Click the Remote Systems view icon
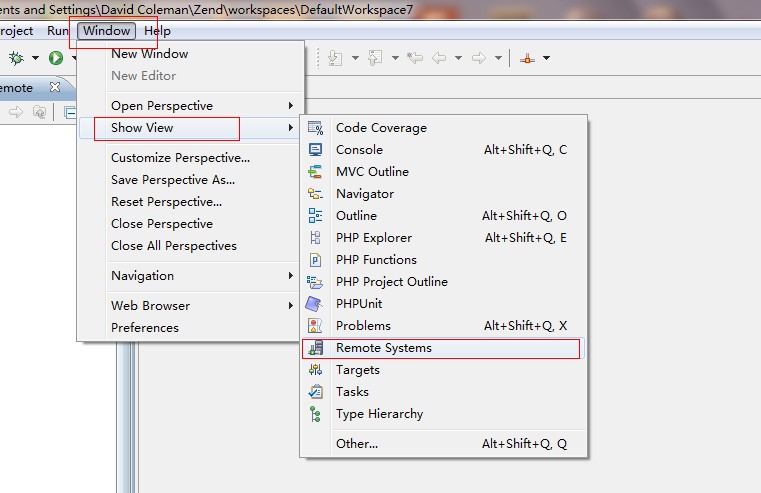This screenshot has width=761, height=493. (316, 348)
